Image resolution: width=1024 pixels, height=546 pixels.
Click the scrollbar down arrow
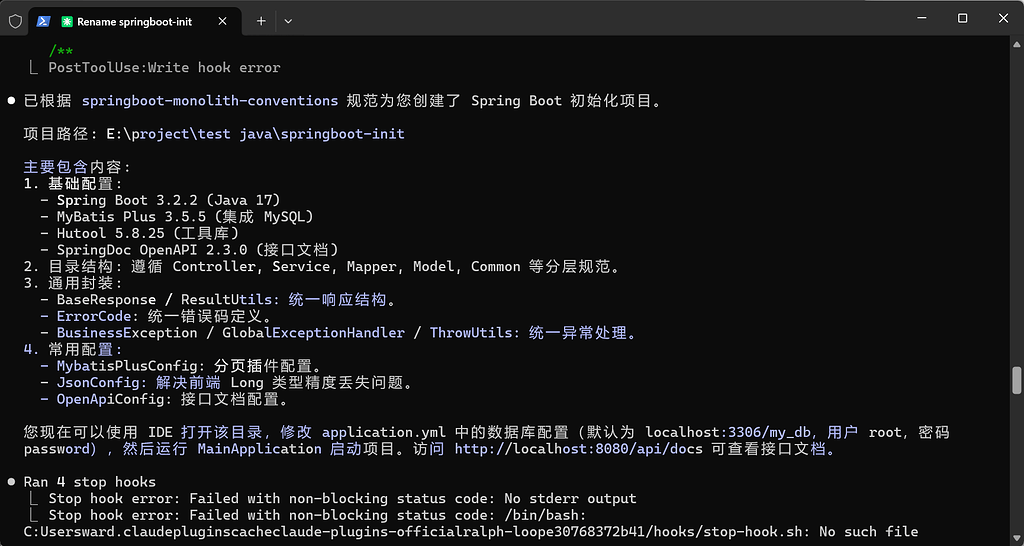click(x=1016, y=539)
